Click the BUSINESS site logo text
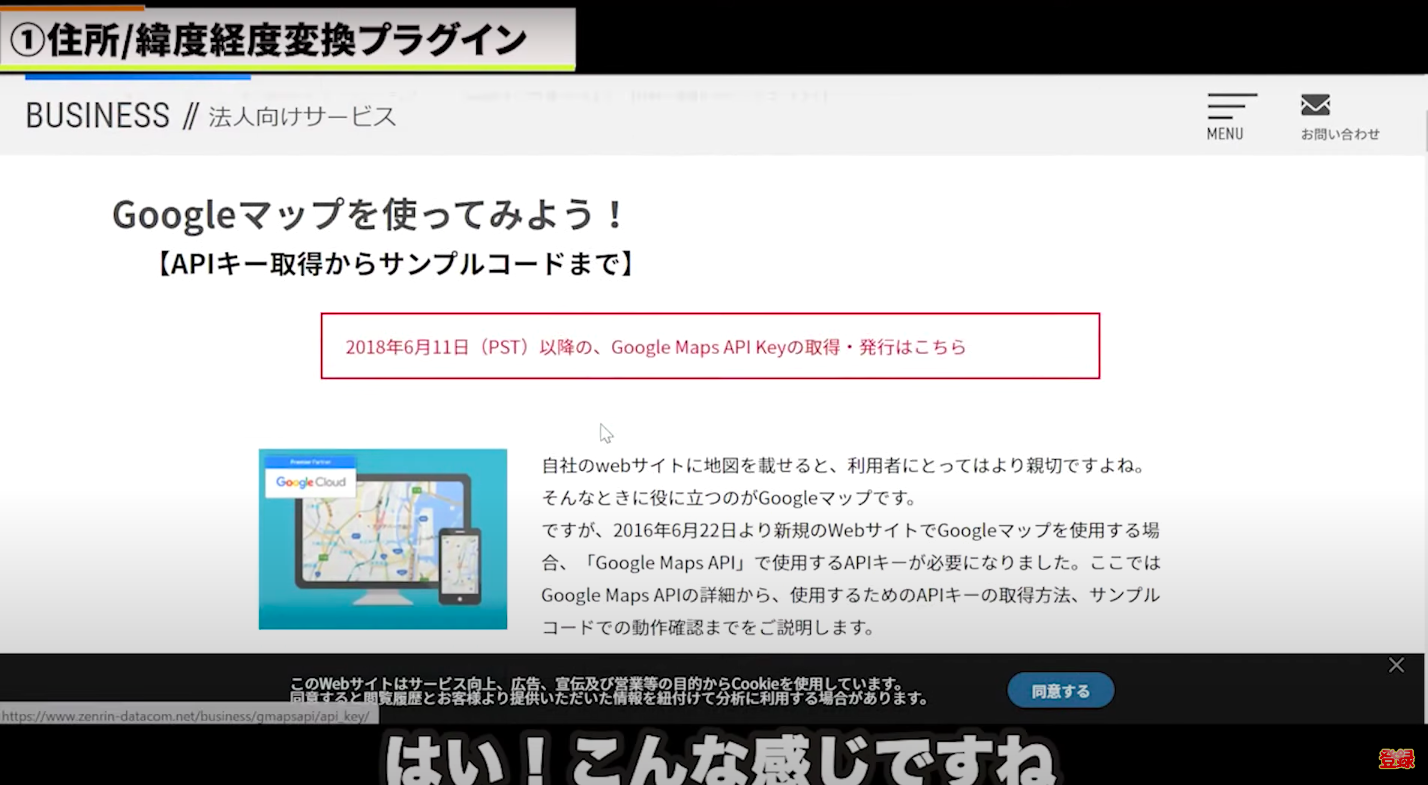This screenshot has height=785, width=1428. coord(98,116)
